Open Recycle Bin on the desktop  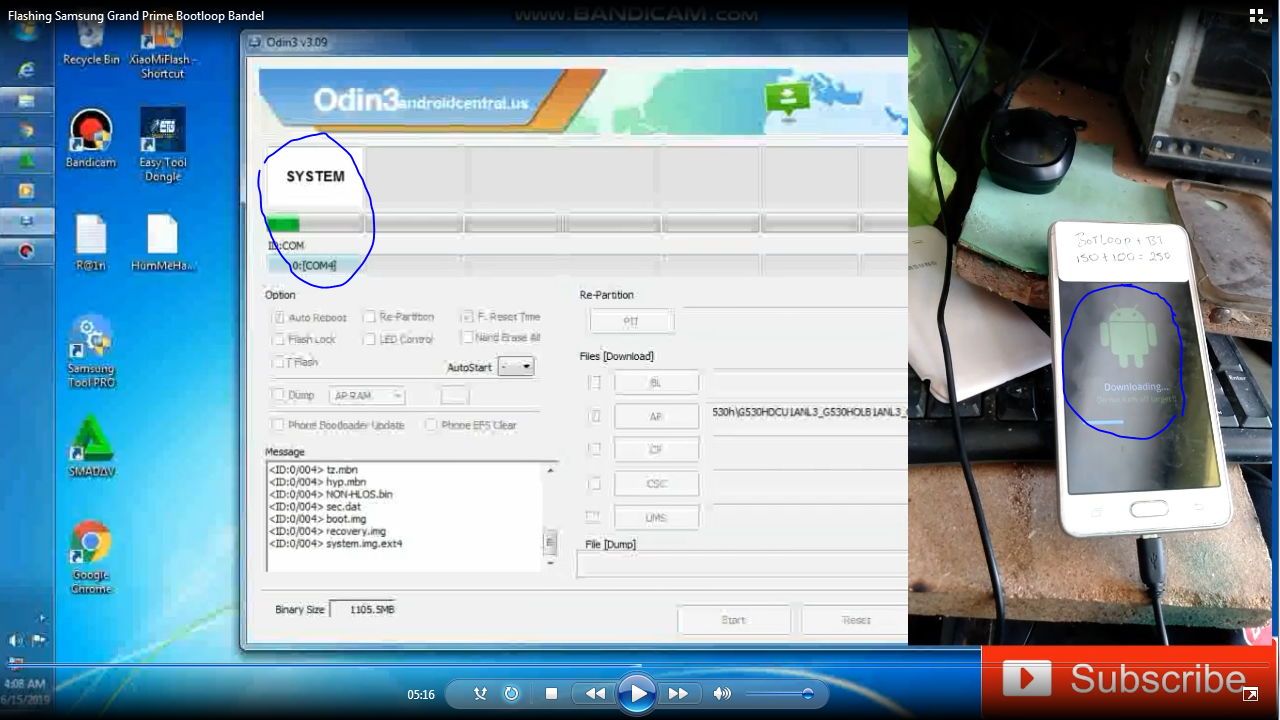click(91, 44)
